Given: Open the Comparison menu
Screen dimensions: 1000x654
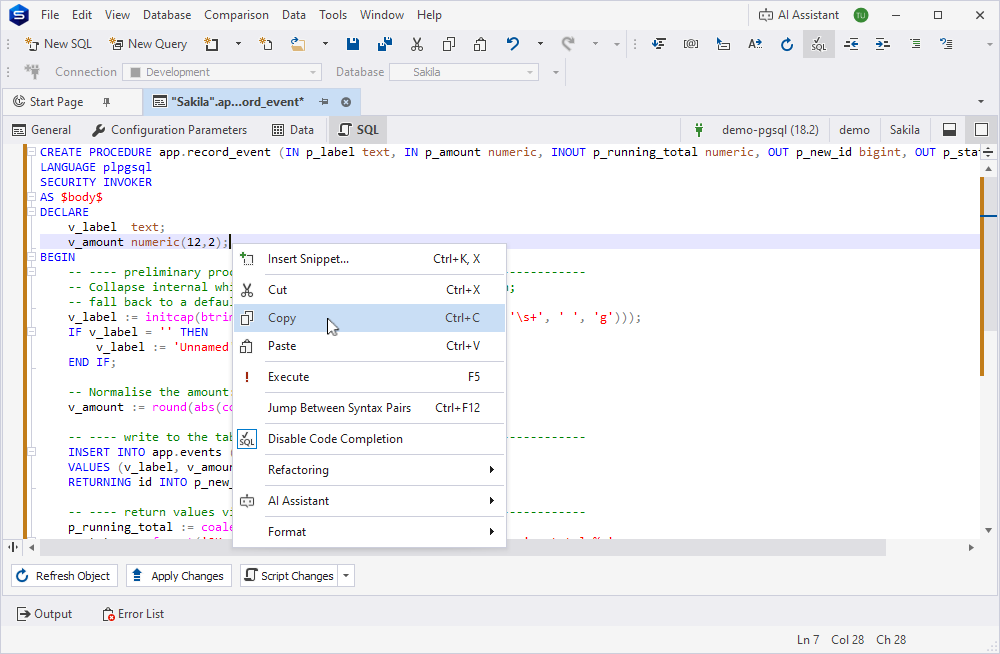Looking at the screenshot, I should (236, 15).
